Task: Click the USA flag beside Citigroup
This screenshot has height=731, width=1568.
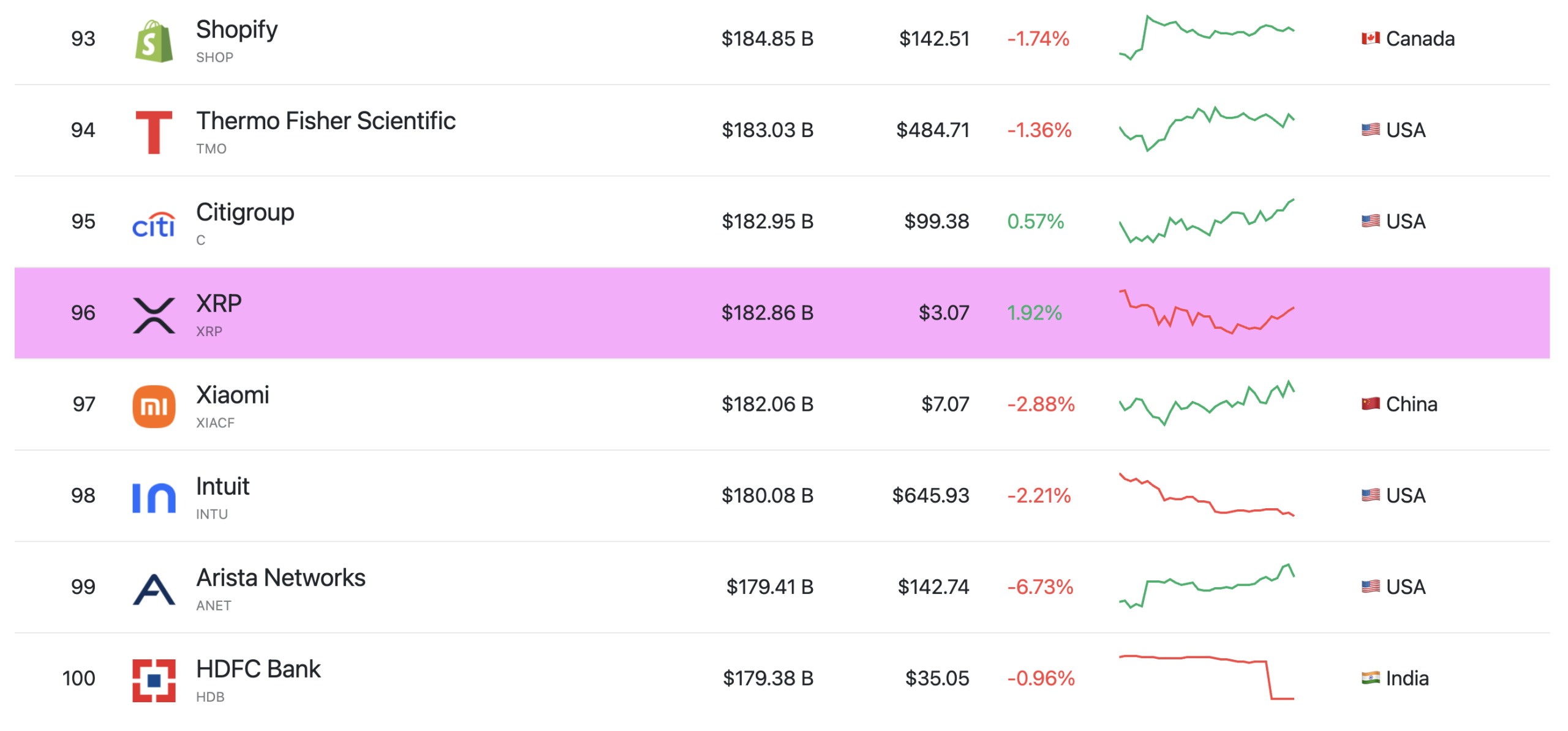Action: tap(1371, 222)
